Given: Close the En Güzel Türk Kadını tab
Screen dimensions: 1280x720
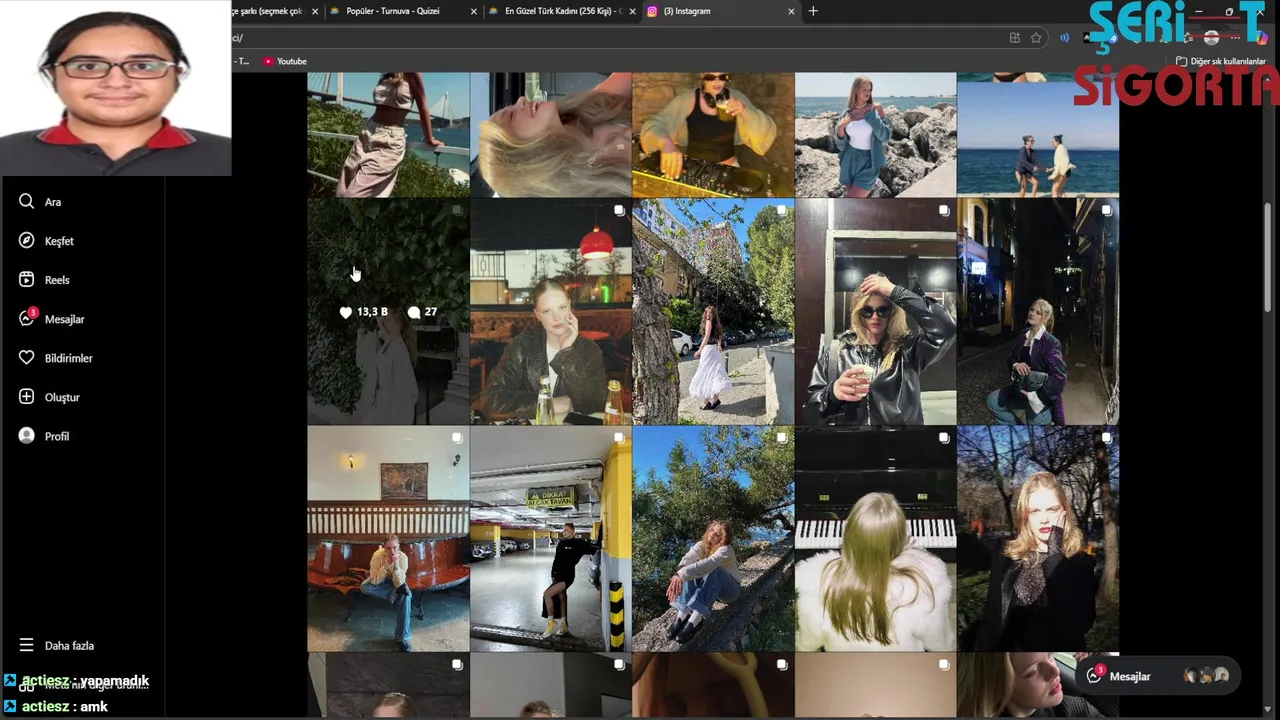Looking at the screenshot, I should (x=632, y=11).
